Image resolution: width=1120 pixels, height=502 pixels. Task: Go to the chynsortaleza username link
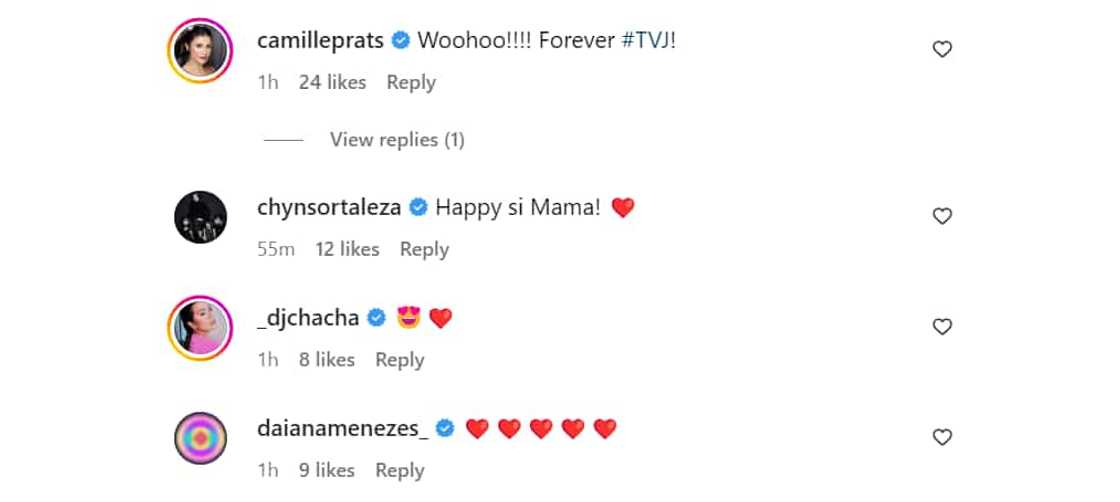[329, 208]
